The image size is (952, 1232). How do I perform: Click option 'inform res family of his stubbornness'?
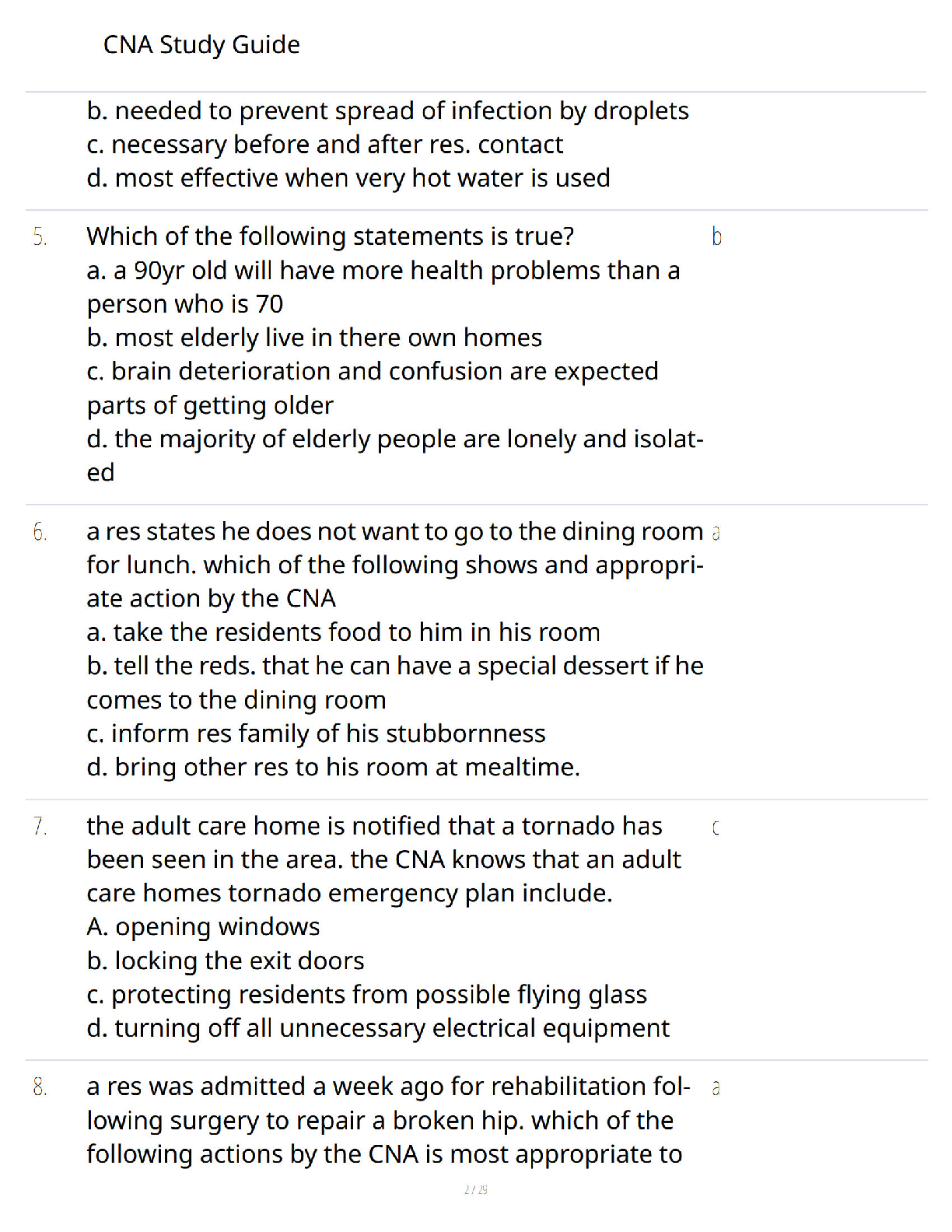tap(317, 733)
